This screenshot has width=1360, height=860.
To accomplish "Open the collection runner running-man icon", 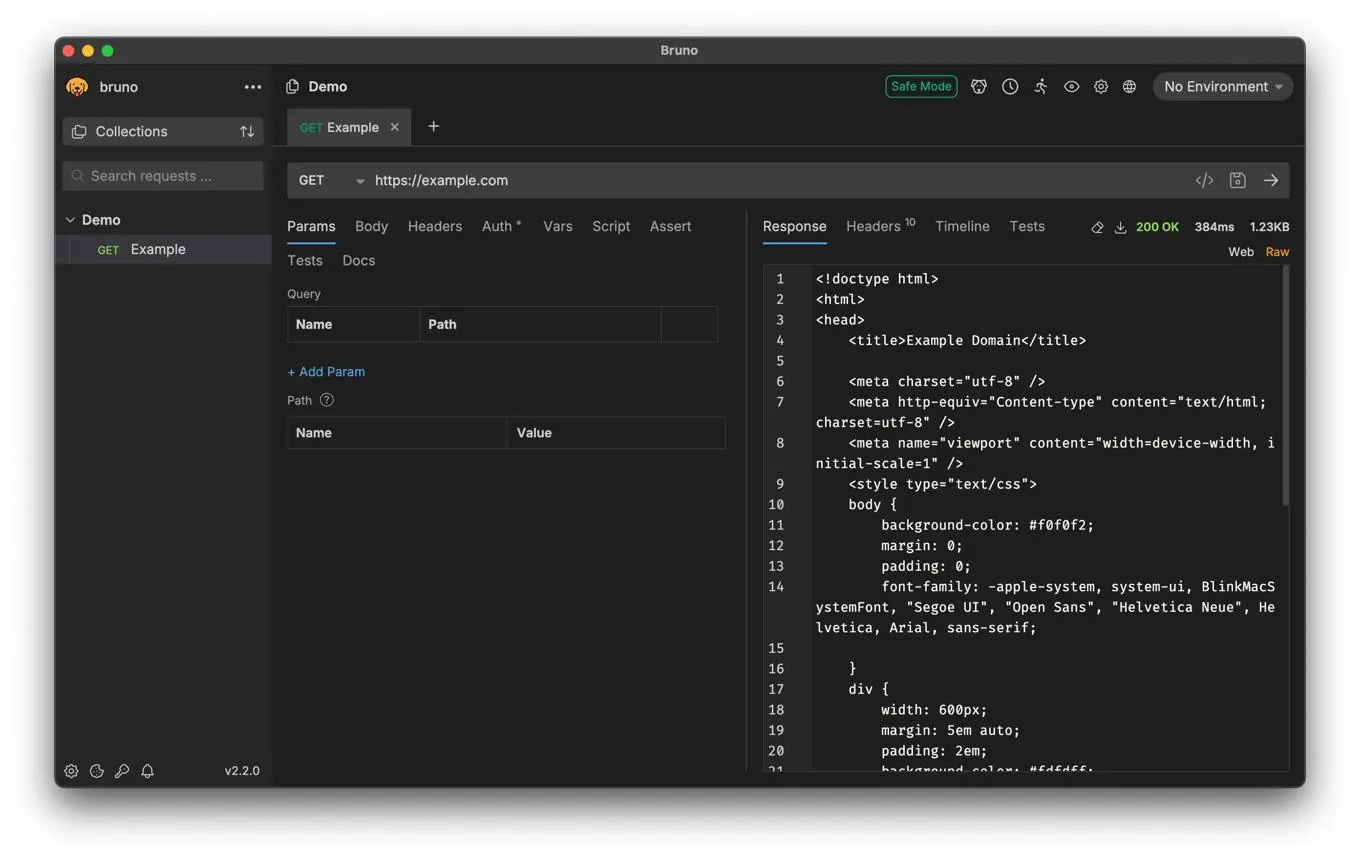I will point(1041,87).
